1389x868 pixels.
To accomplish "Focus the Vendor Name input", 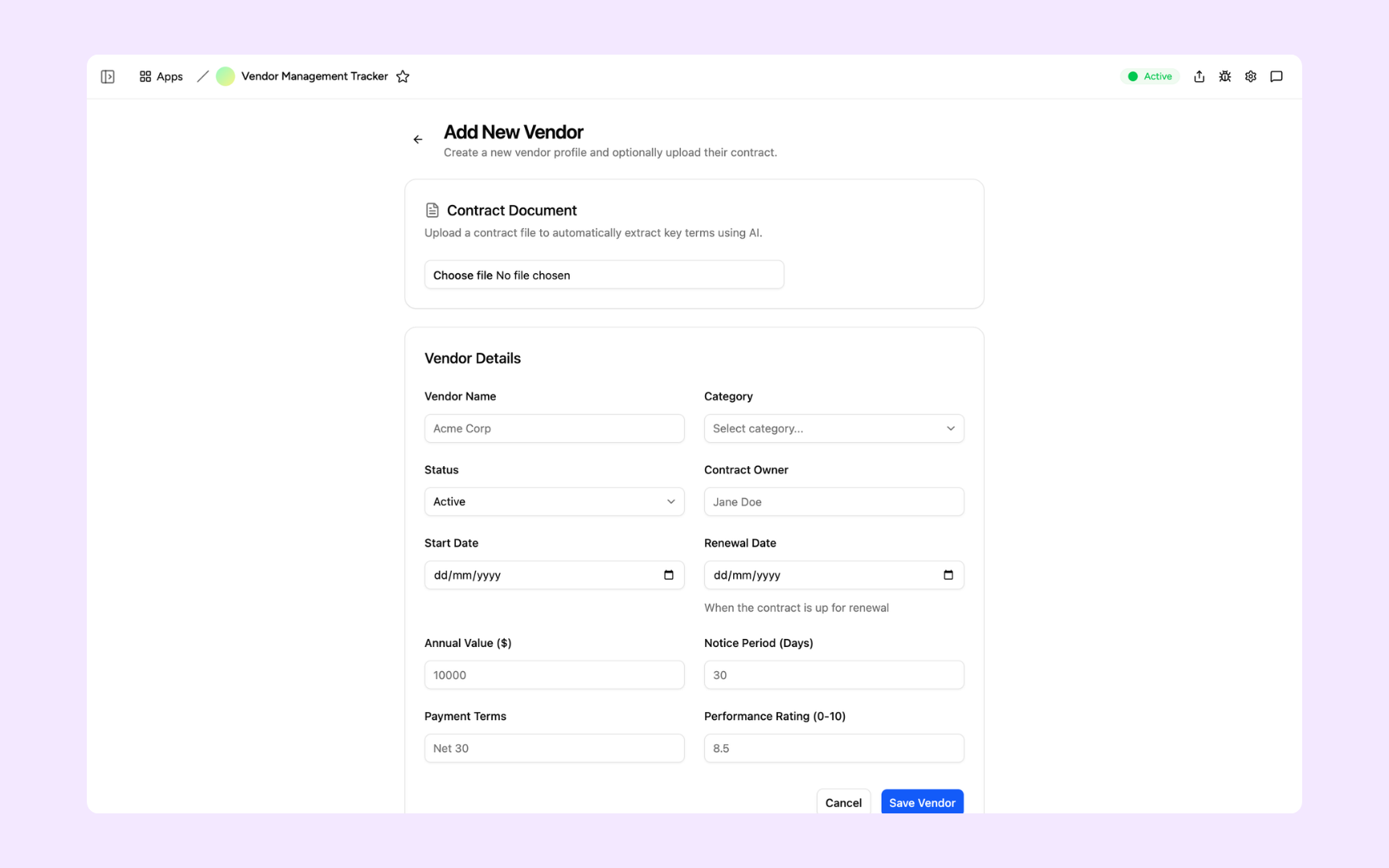I will [554, 428].
